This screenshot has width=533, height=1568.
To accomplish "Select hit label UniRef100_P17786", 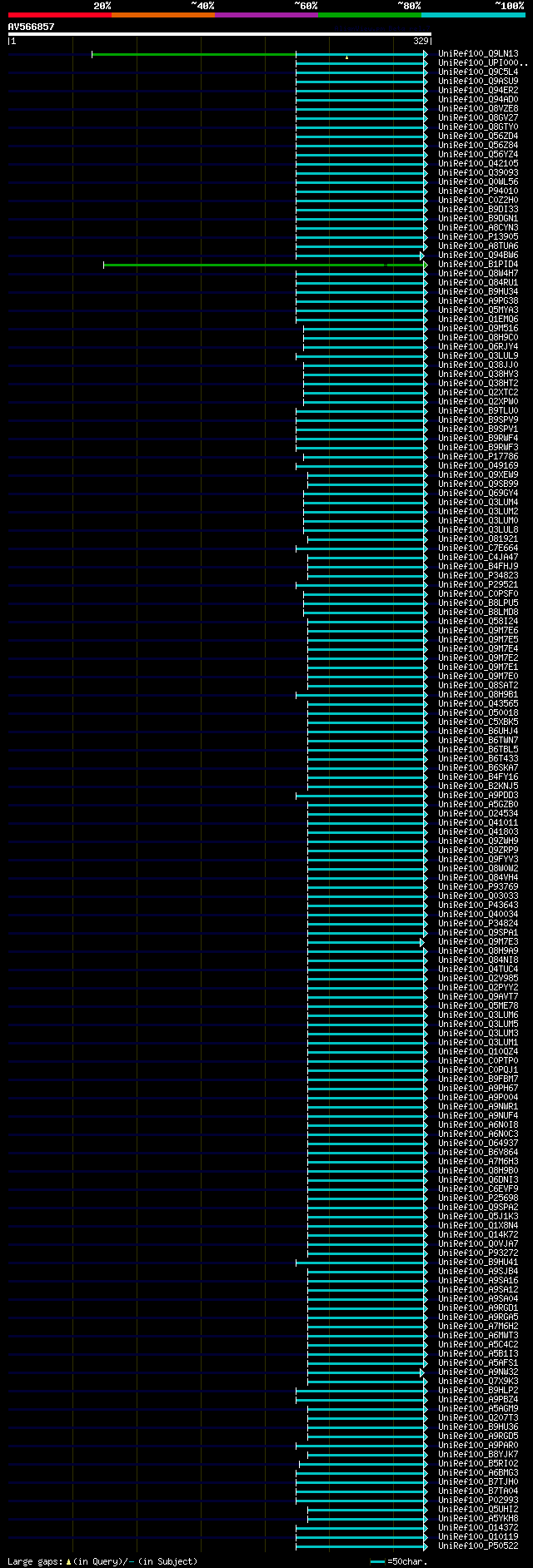I will point(478,457).
